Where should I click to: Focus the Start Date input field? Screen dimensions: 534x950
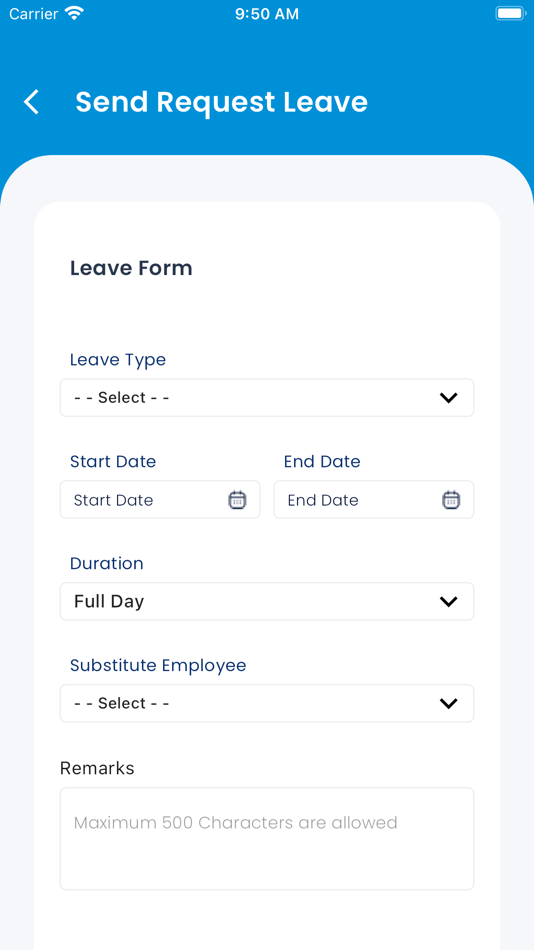click(x=160, y=499)
